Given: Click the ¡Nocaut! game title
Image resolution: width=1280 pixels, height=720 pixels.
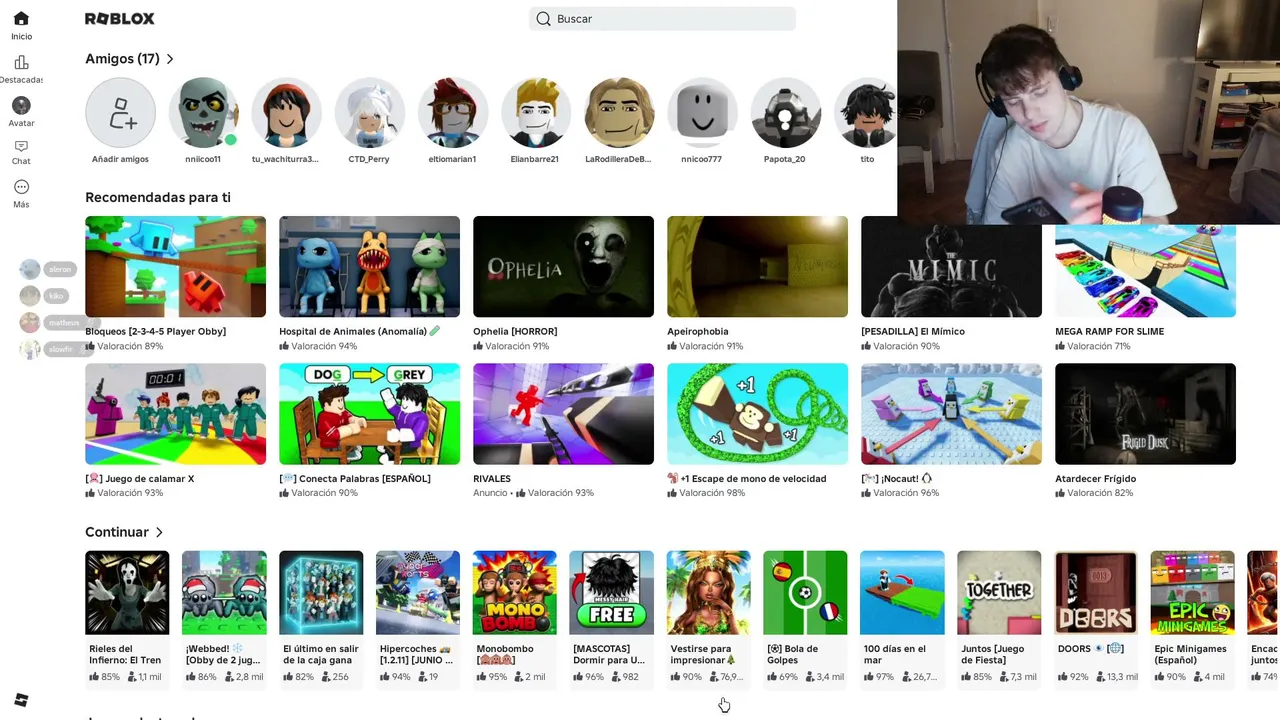Looking at the screenshot, I should 897,479.
